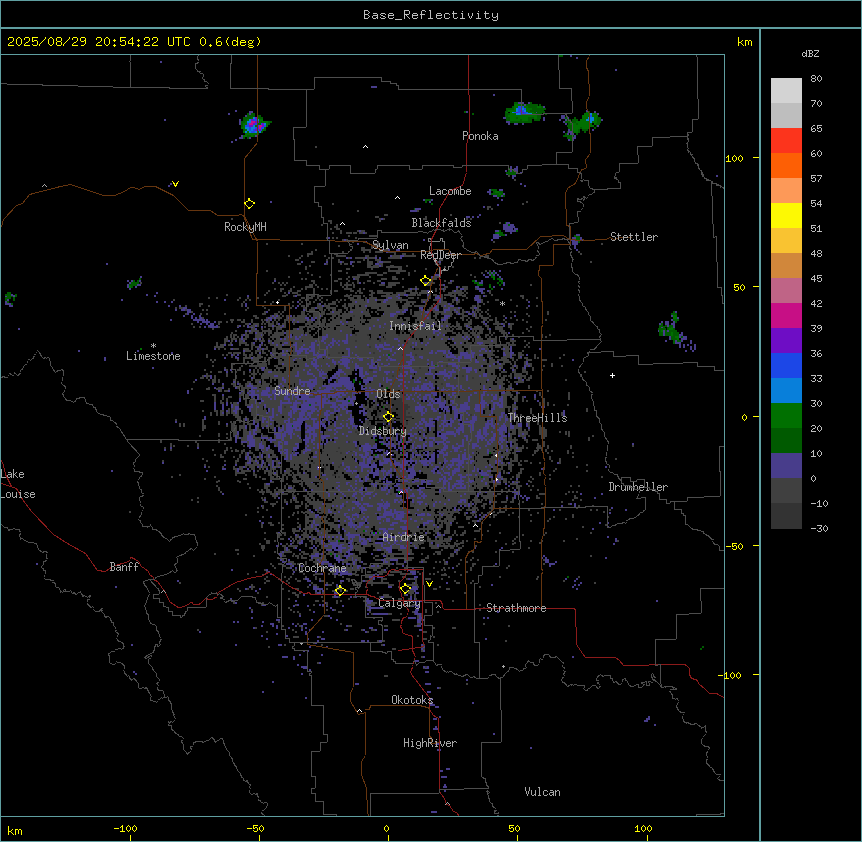The height and width of the screenshot is (842, 862).
Task: Click the yellow V marker northwest of RockyMH
Action: (175, 184)
